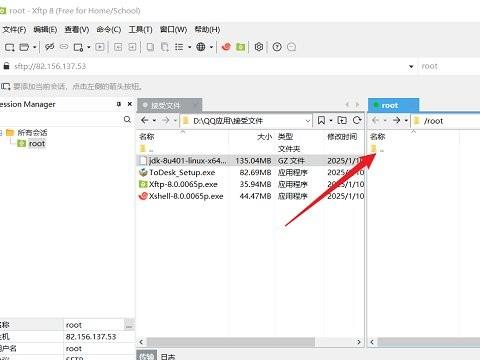Launch Xshell via the red swirl icon
This screenshot has width=480, height=360.
pyautogui.click(x=226, y=47)
